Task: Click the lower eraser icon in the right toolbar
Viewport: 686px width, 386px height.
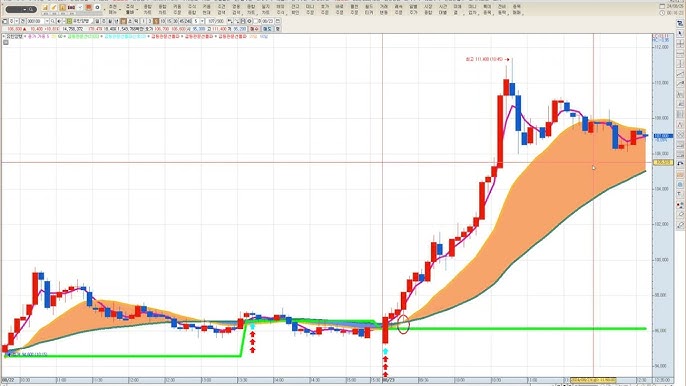Action: tap(680, 224)
